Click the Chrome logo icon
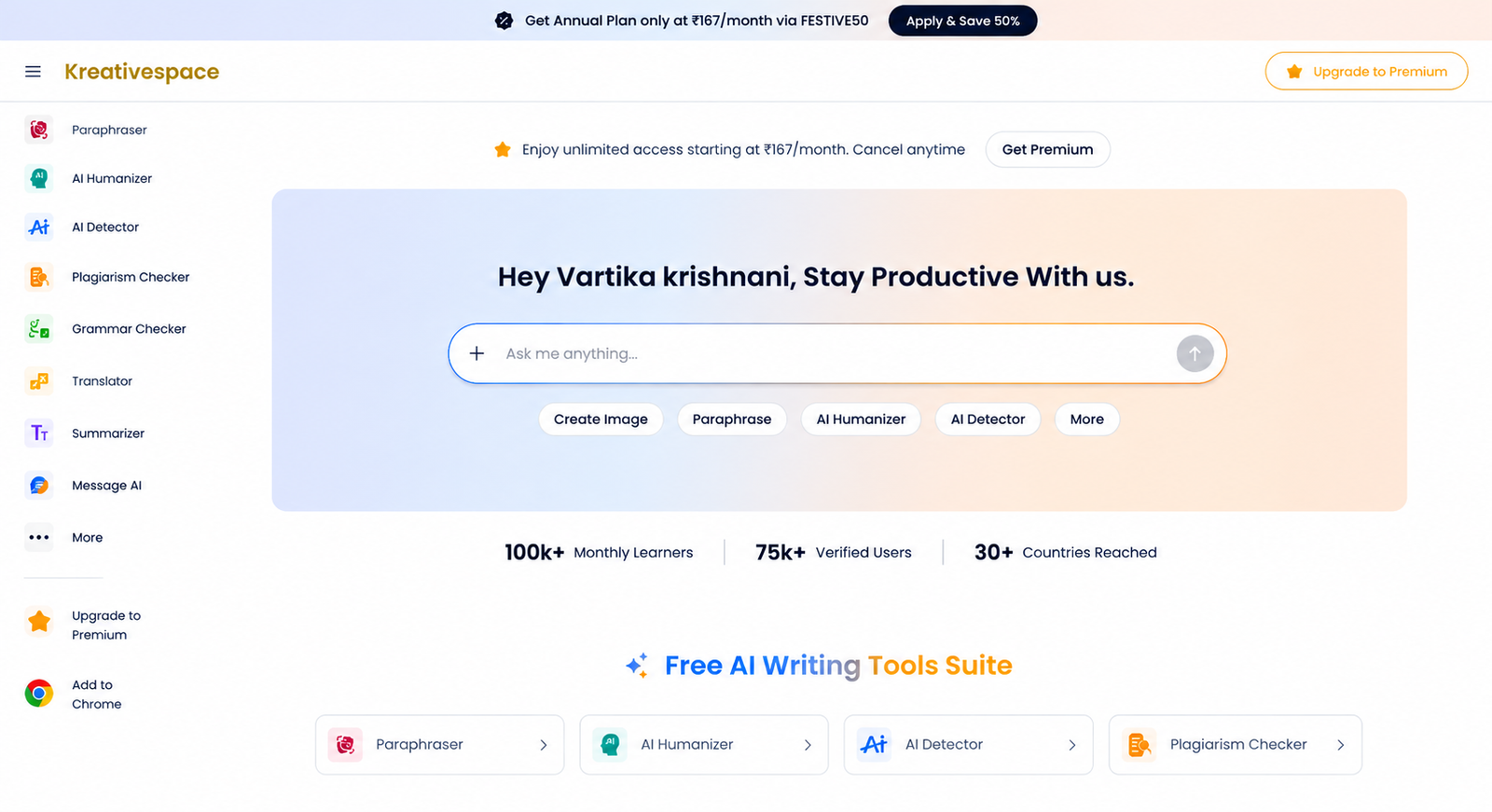 [x=39, y=694]
